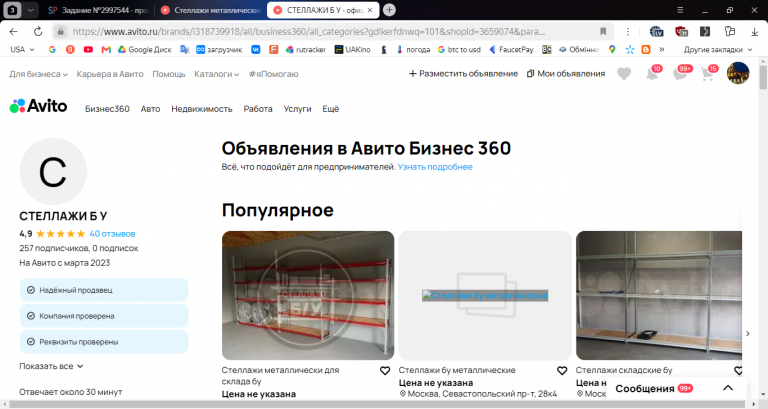
Task: Reload the current Avito page
Action: coord(38,31)
